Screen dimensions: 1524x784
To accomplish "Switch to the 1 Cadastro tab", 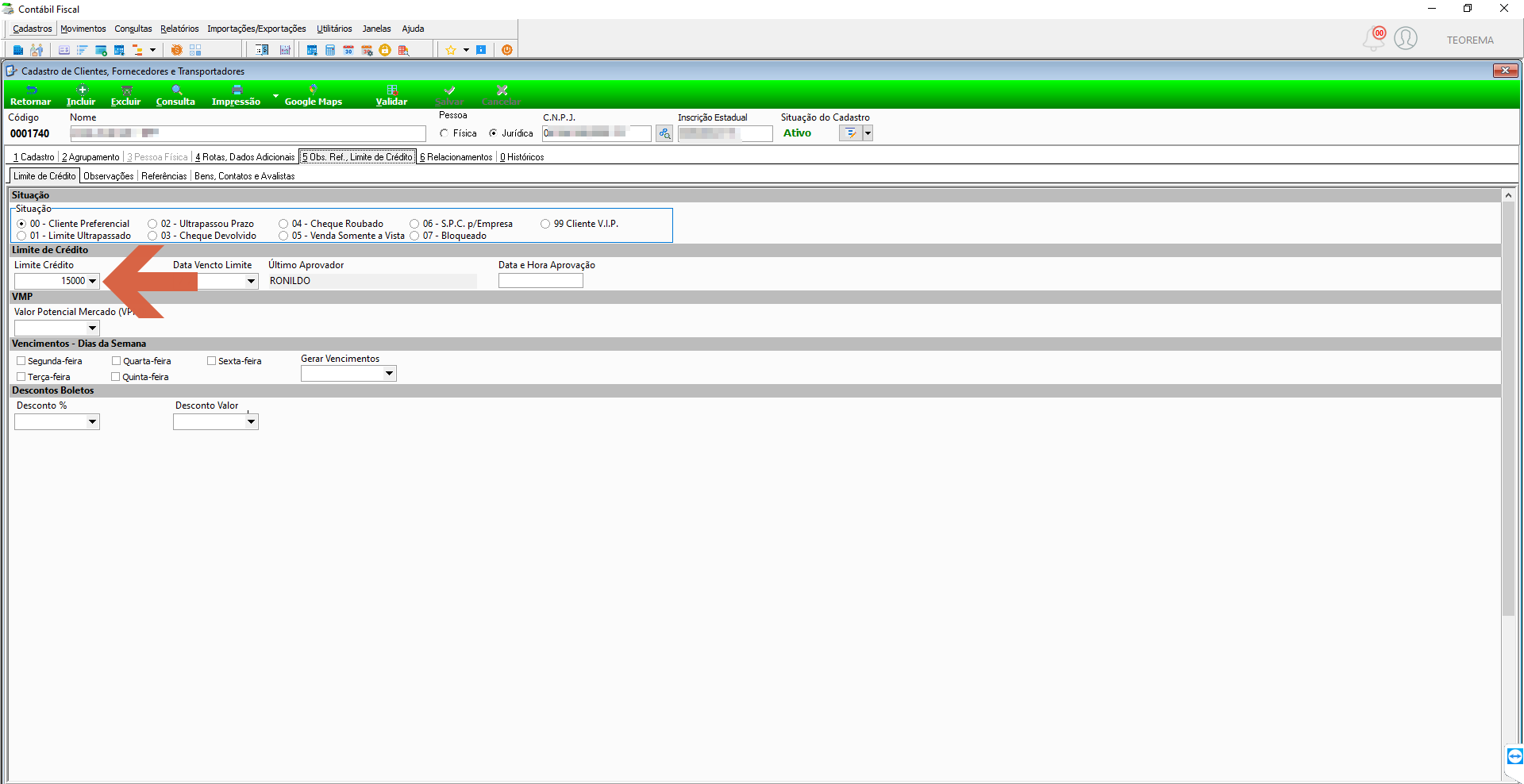I will click(x=34, y=157).
